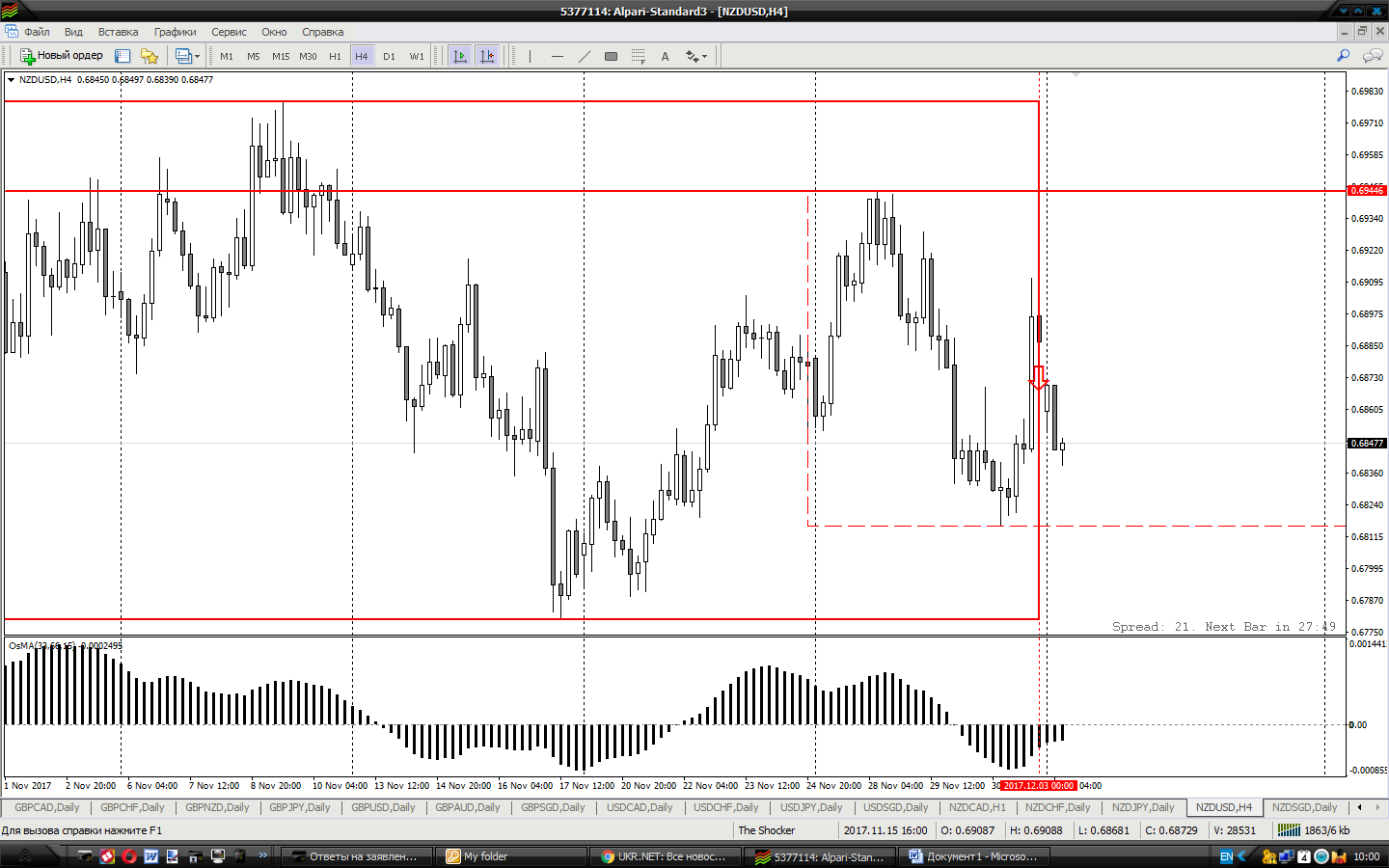
Task: Select the trendline drawing tool
Action: coord(585,56)
